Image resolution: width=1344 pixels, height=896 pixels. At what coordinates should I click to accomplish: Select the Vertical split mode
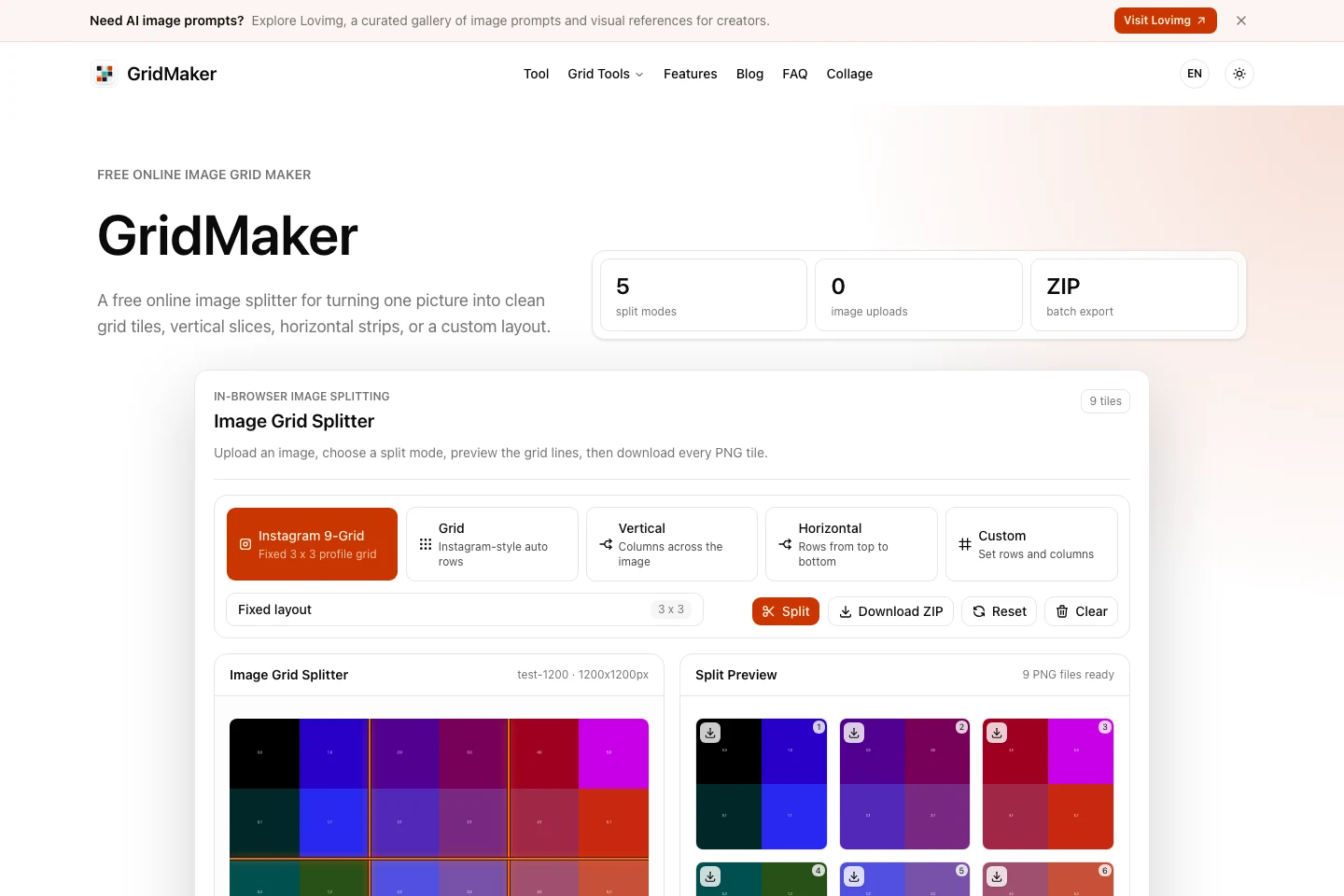click(x=672, y=544)
